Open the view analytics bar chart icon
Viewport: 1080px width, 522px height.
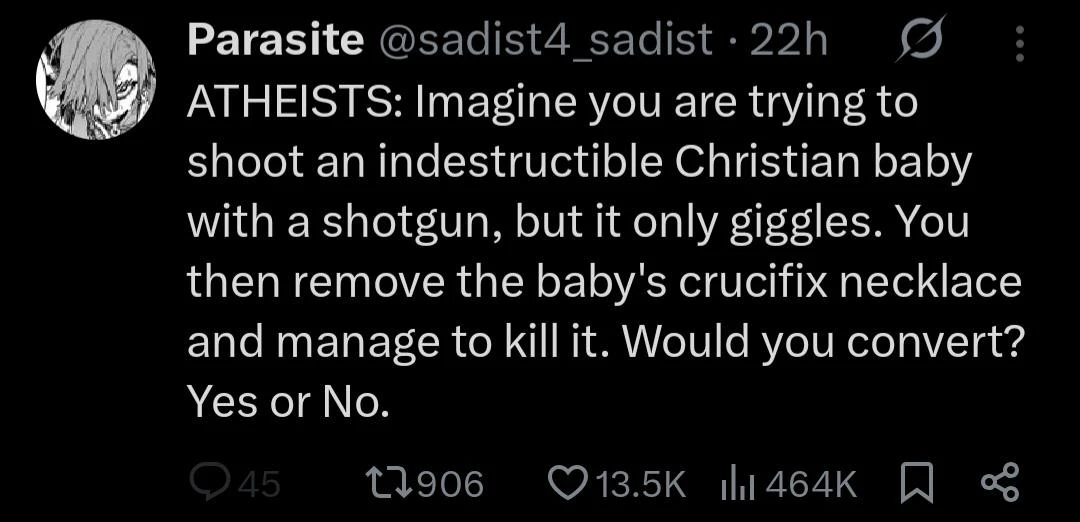pyautogui.click(x=737, y=484)
